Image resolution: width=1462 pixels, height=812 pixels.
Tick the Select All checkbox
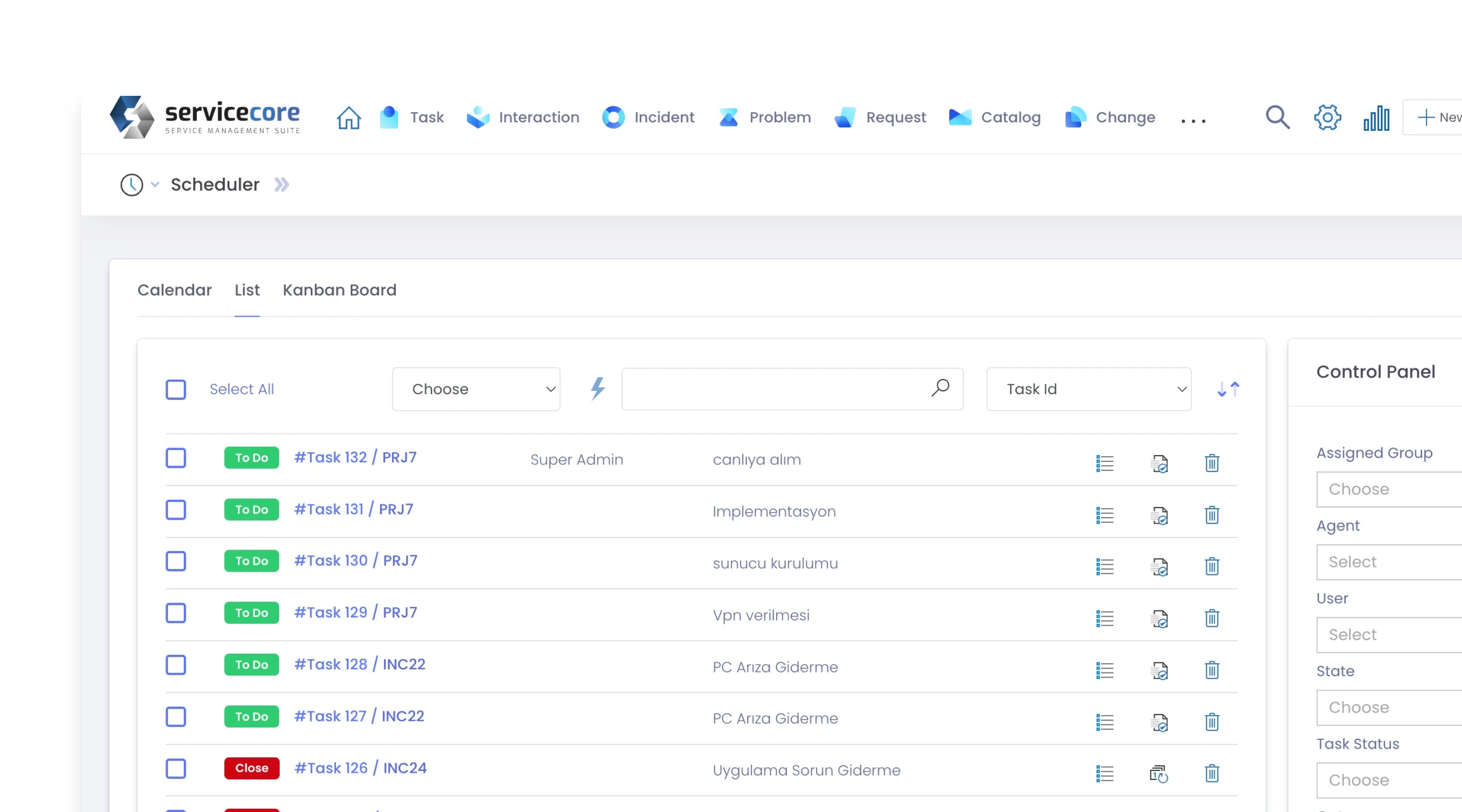click(x=176, y=389)
